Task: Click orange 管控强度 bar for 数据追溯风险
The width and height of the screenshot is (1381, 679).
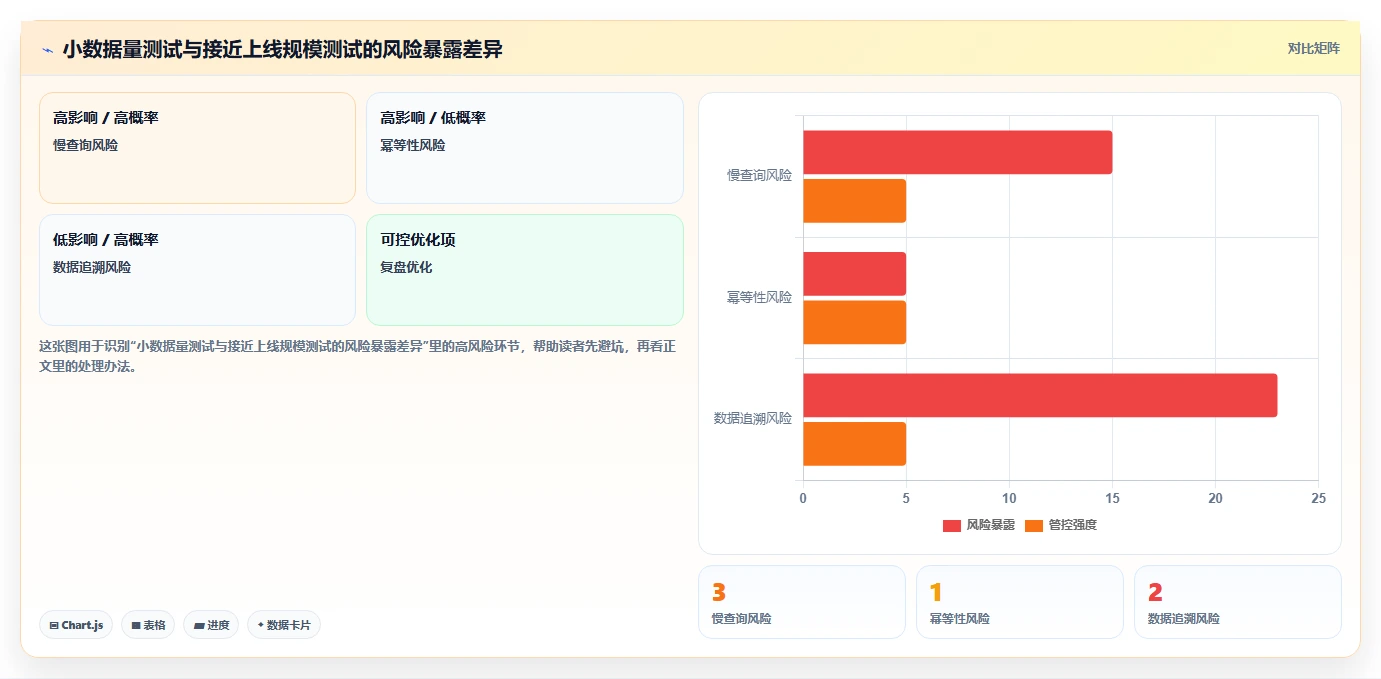Action: tap(854, 444)
